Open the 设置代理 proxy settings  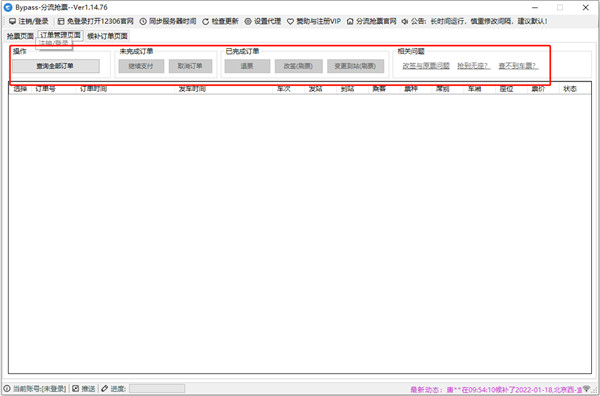(263, 21)
